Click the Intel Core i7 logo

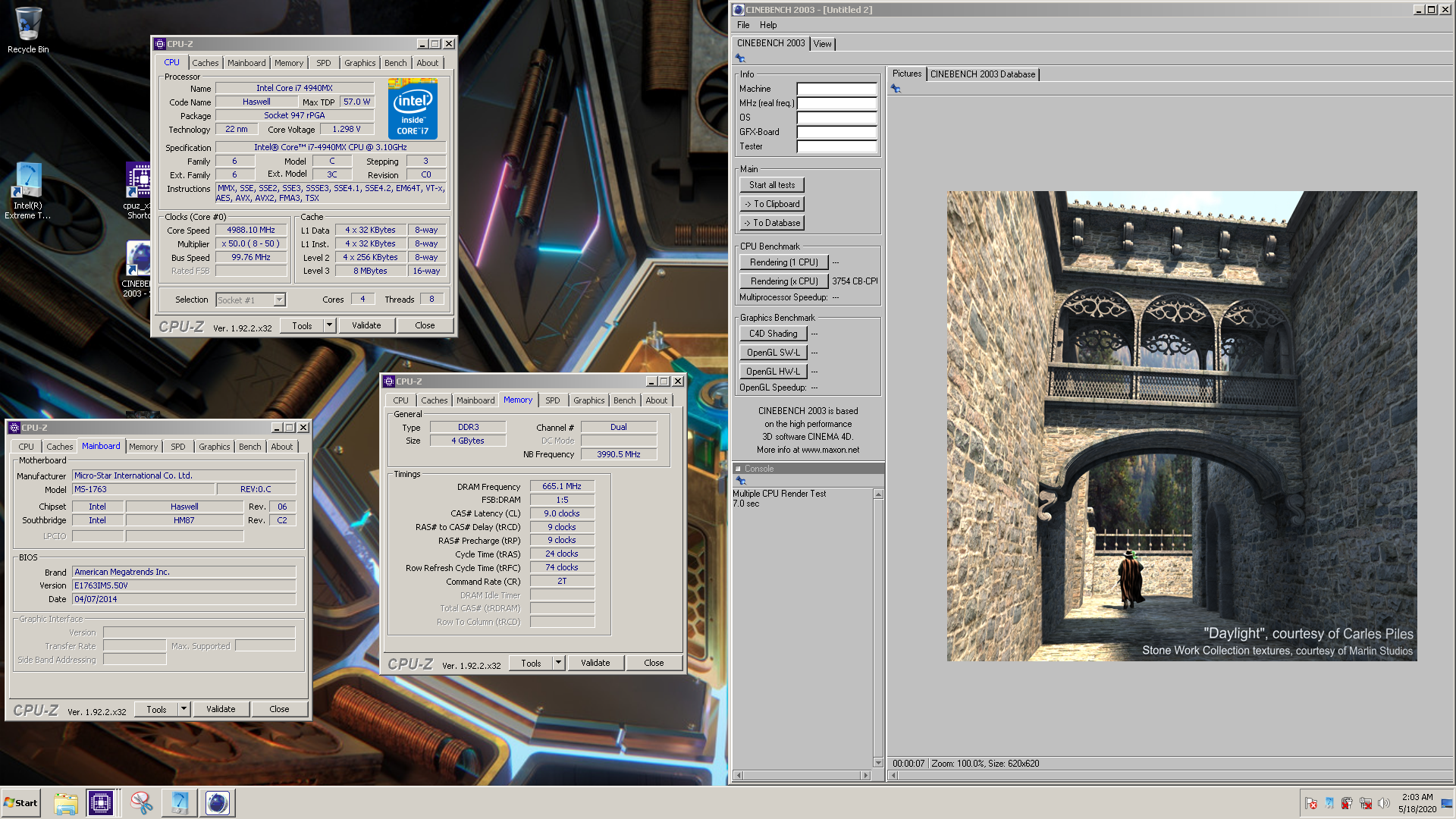tap(413, 110)
